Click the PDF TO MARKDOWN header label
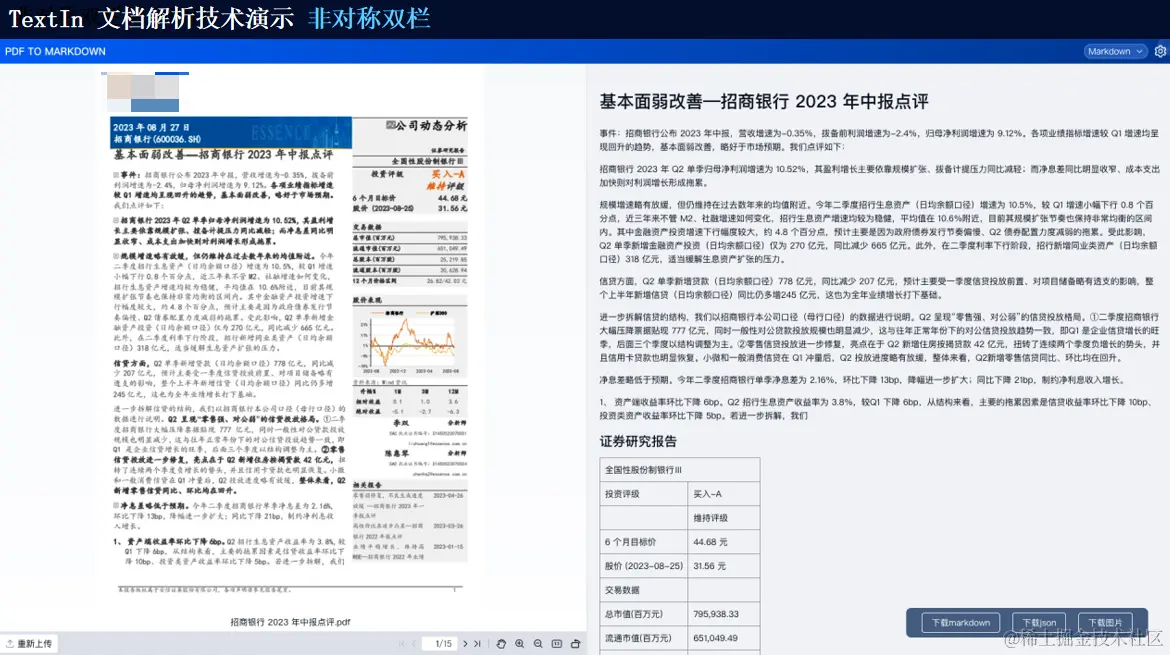The width and height of the screenshot is (1170, 655). [x=55, y=51]
